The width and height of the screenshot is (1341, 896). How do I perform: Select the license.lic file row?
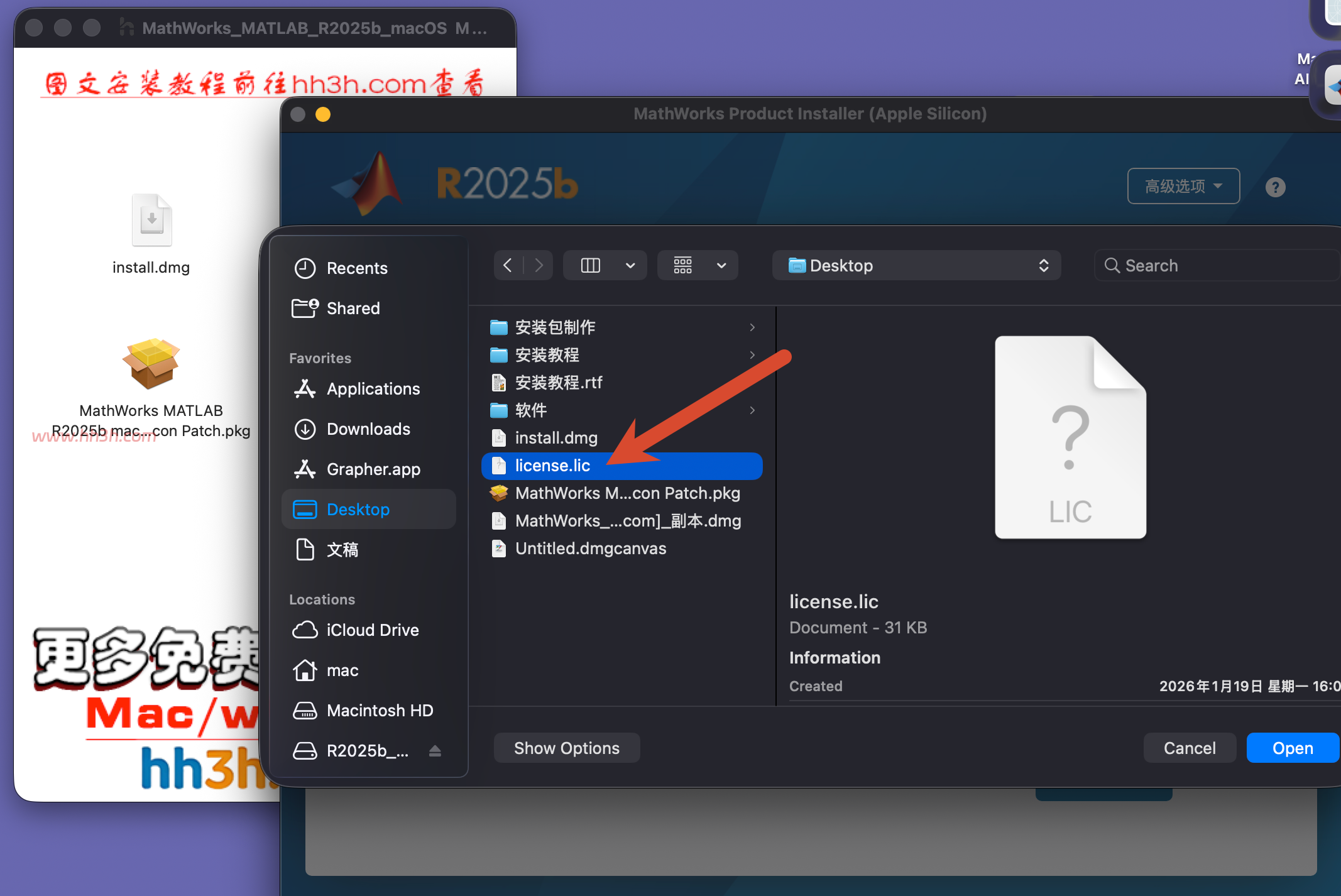click(x=622, y=466)
